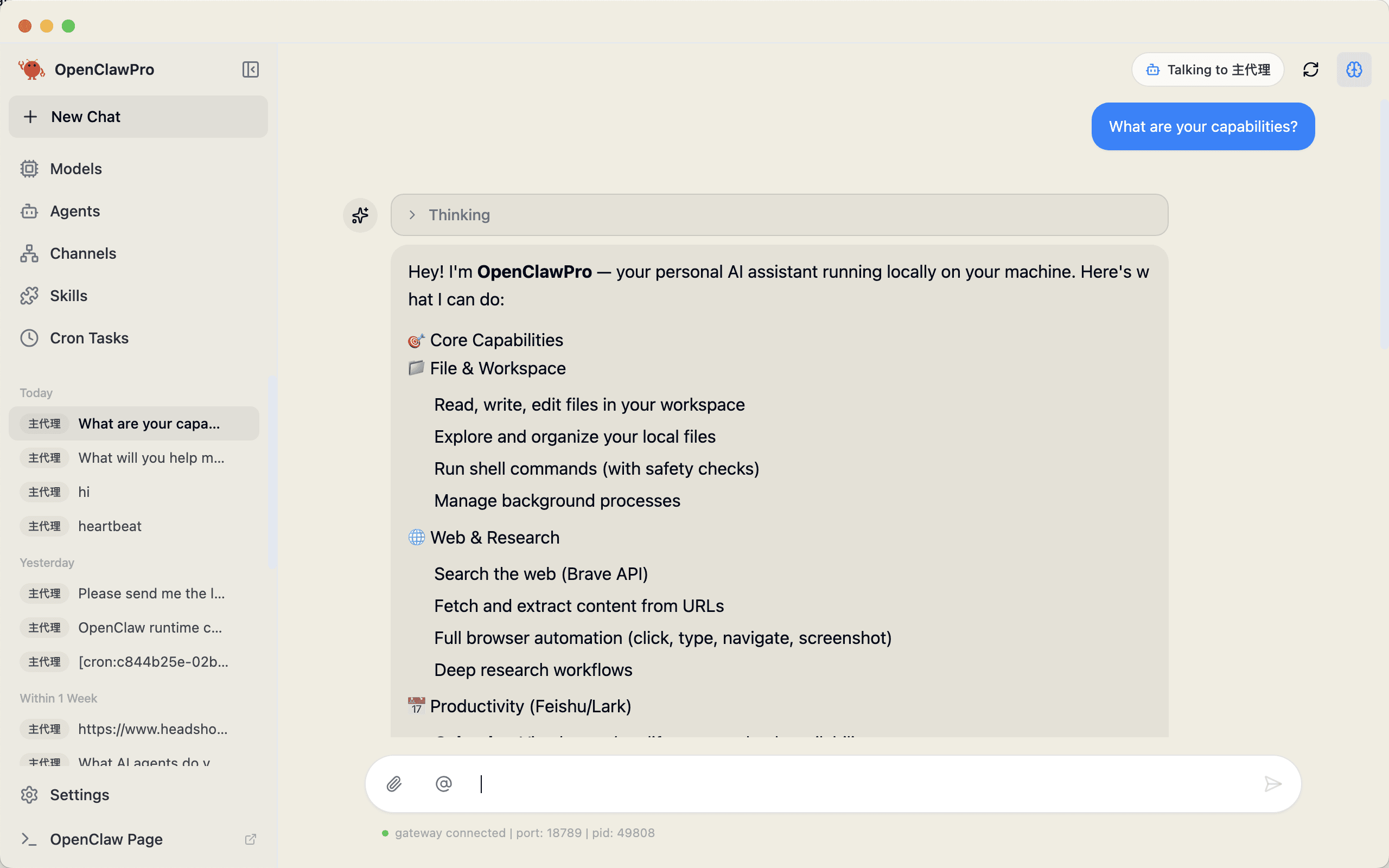
Task: Click the sparkle avatar beside the Thinking block
Action: pos(360,215)
